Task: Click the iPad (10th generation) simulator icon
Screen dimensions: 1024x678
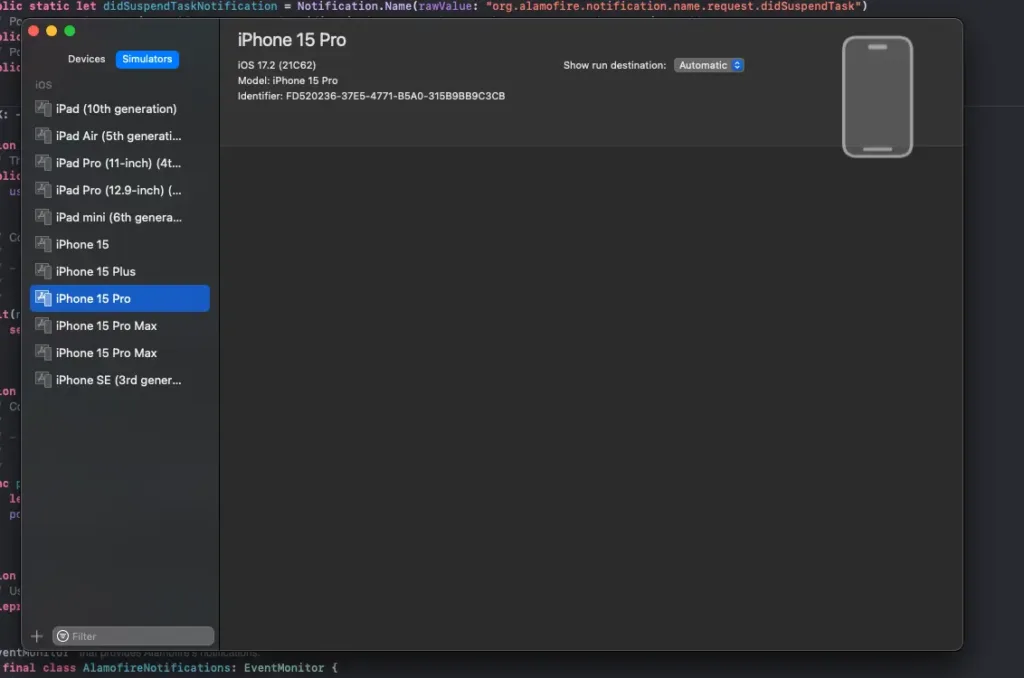Action: click(x=43, y=108)
